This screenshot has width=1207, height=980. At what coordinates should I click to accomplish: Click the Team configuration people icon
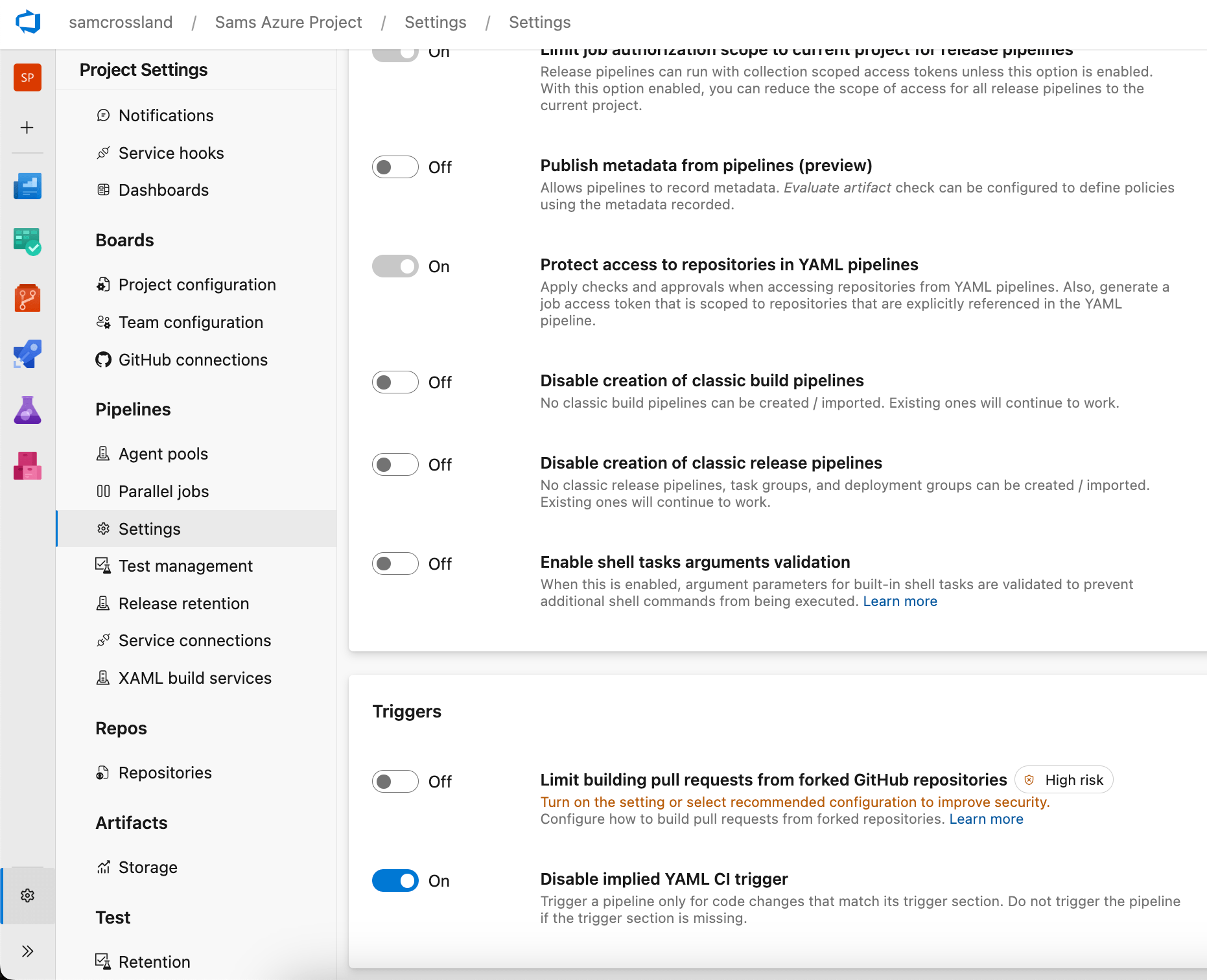click(x=103, y=322)
